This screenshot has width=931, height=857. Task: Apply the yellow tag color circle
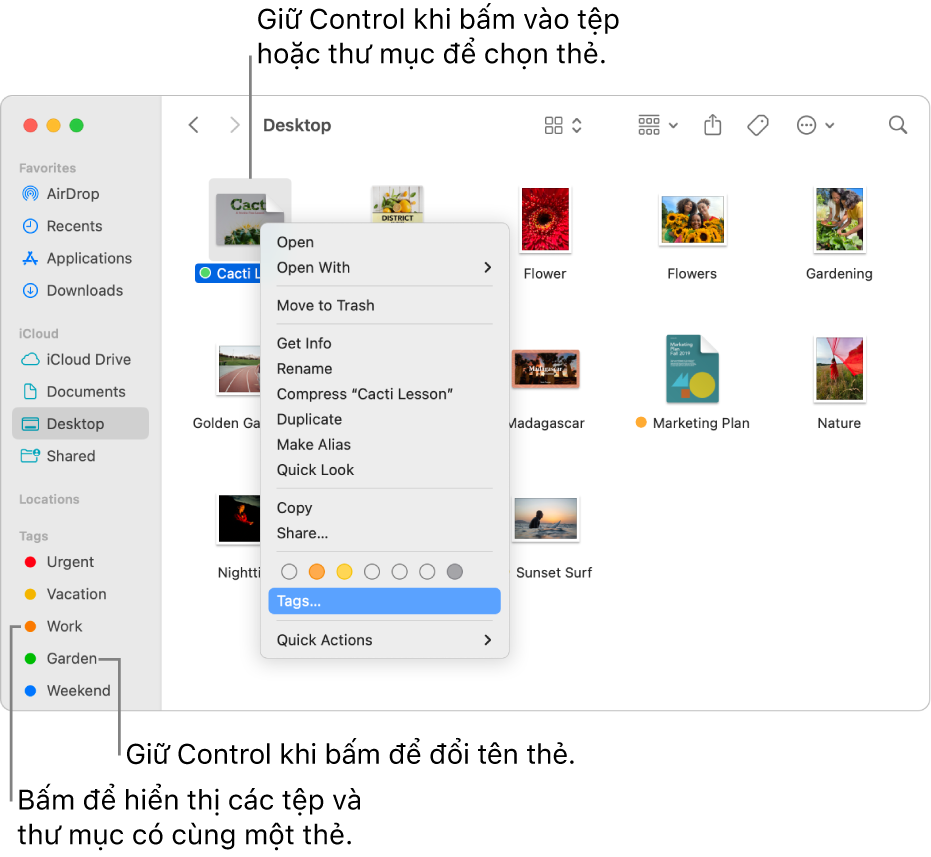(x=344, y=572)
